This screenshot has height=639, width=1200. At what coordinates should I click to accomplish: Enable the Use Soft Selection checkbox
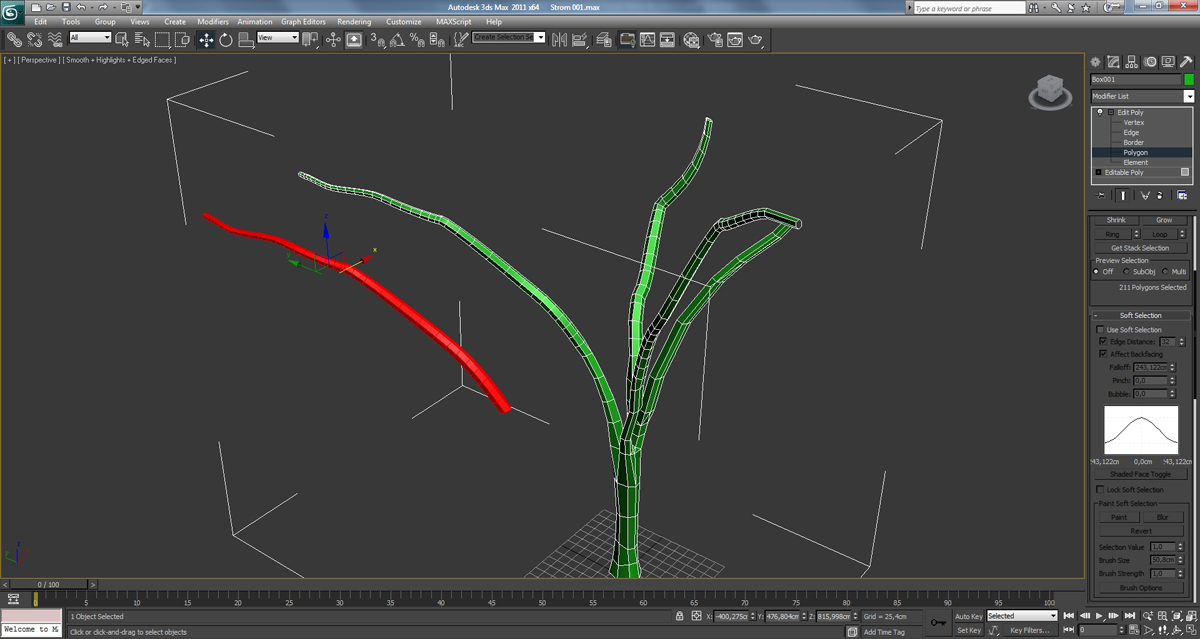1101,329
